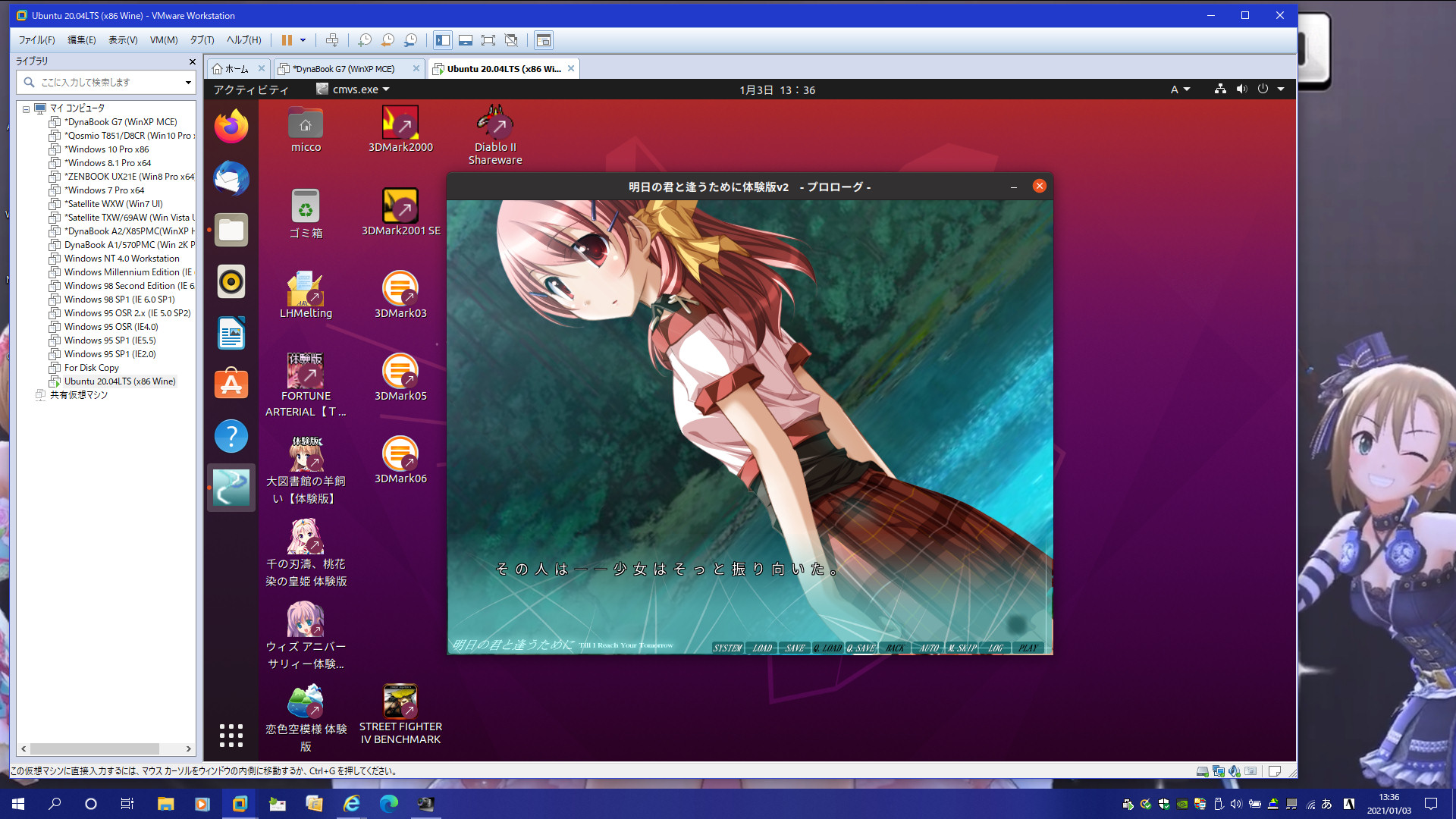Click the Ubuntu top bar network icon
Viewport: 1456px width, 819px height.
(x=1220, y=89)
